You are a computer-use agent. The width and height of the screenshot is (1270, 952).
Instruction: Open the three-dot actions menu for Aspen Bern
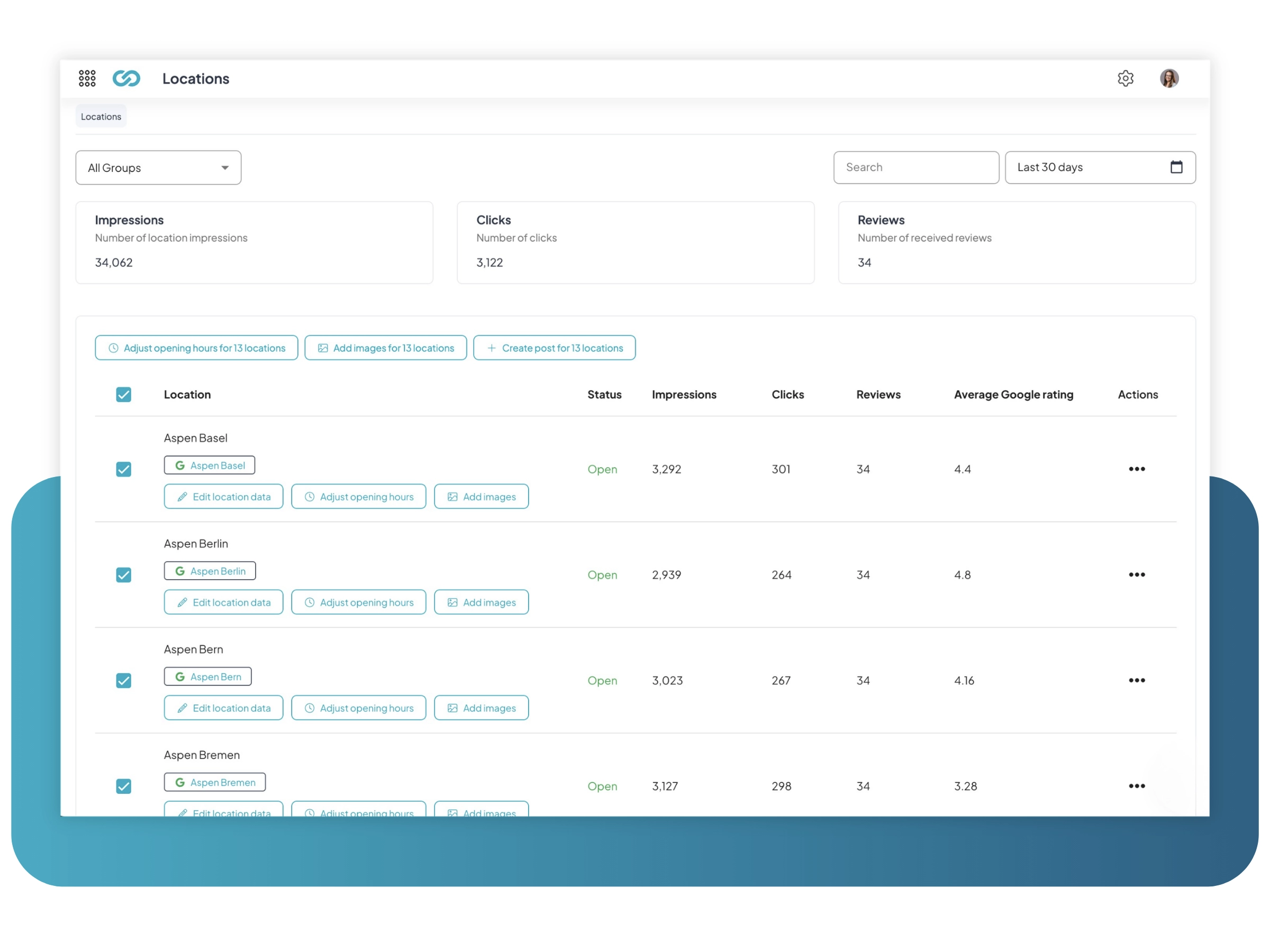coord(1136,680)
